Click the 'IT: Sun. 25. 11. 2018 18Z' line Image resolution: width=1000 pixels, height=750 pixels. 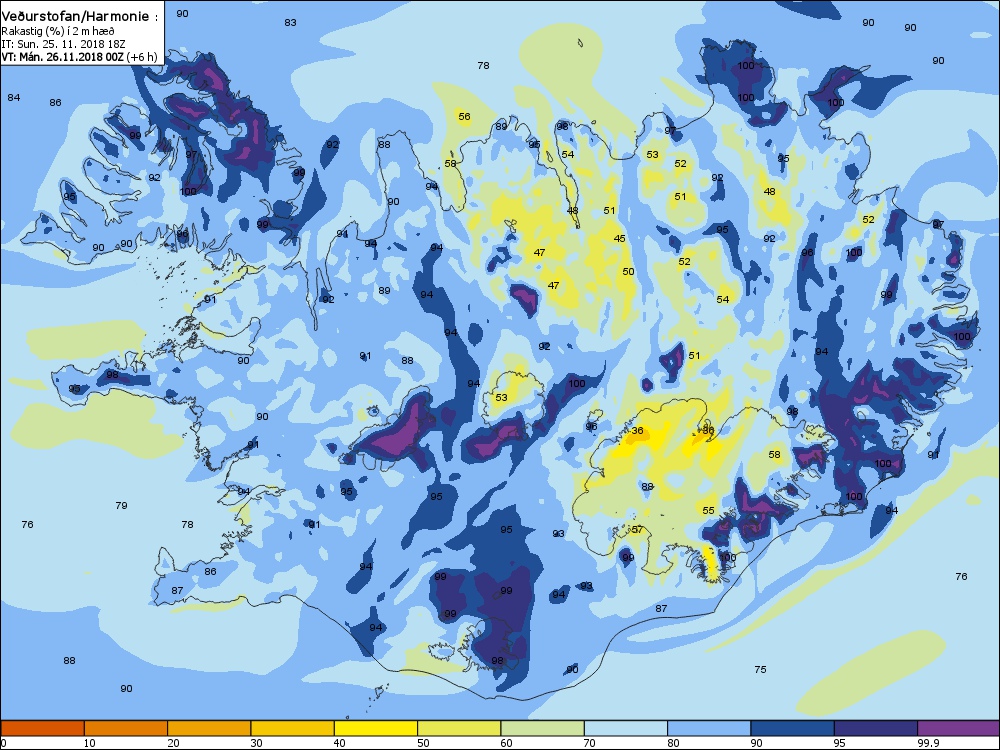coord(63,44)
